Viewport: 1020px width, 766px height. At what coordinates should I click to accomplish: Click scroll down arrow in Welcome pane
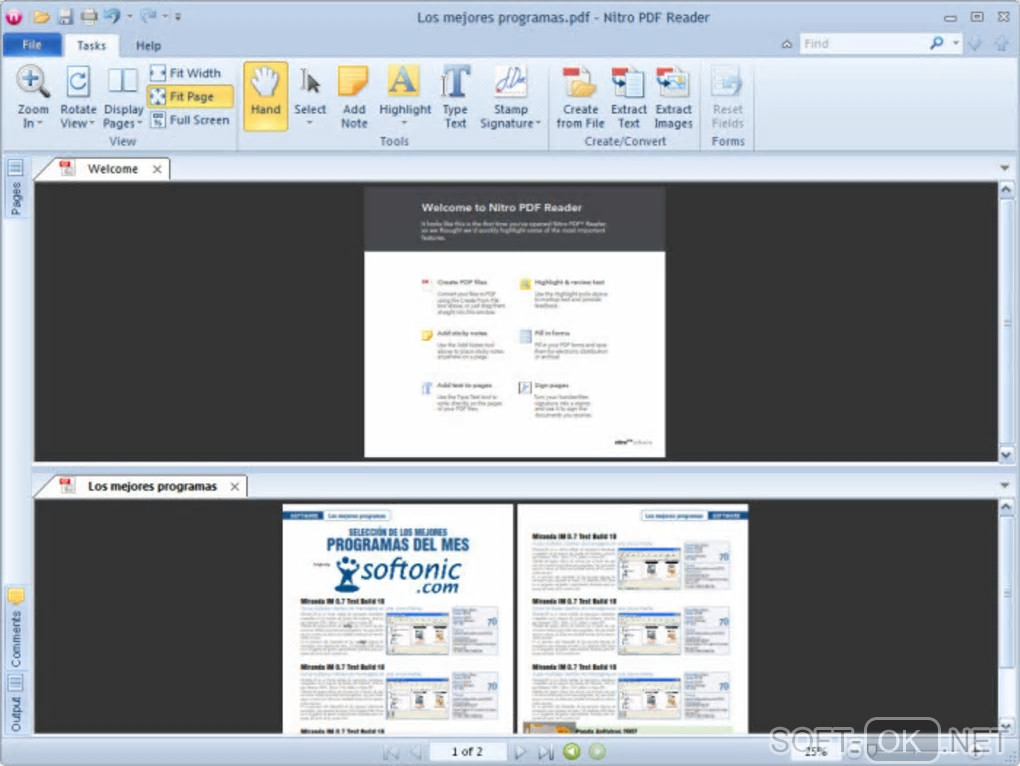1006,455
